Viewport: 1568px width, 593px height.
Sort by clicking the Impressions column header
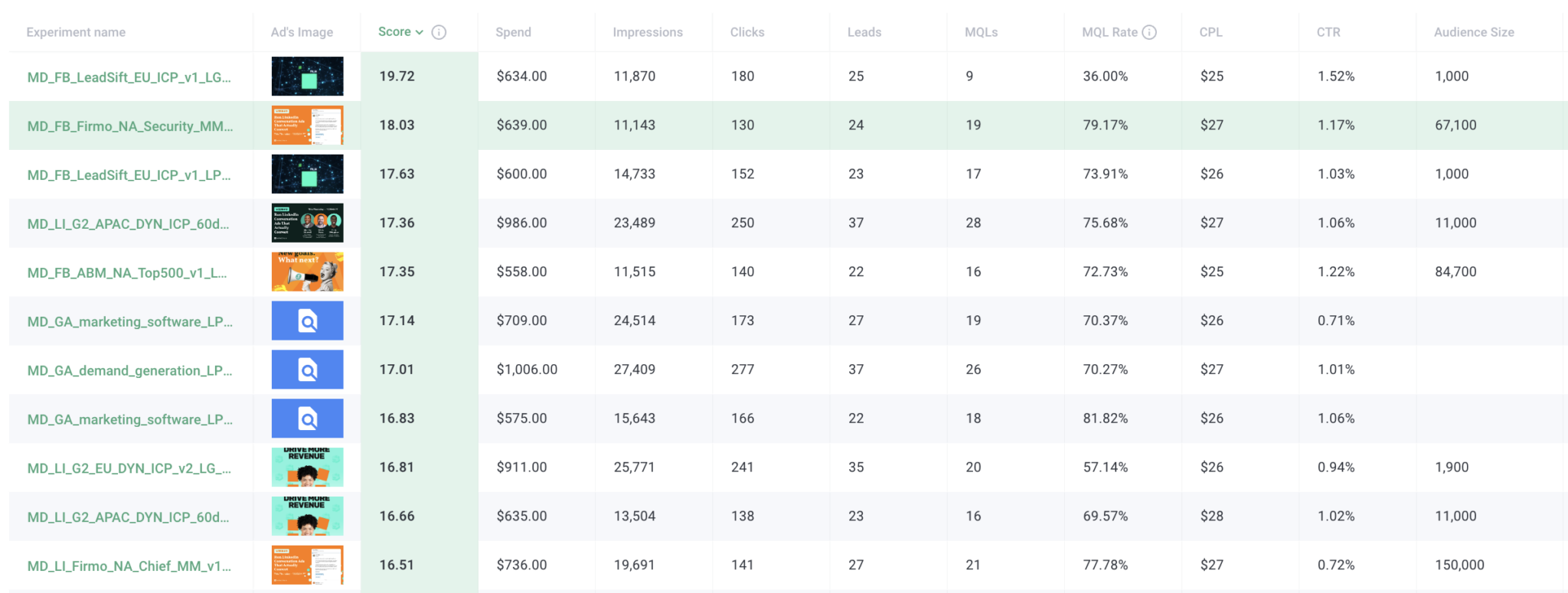pos(647,32)
